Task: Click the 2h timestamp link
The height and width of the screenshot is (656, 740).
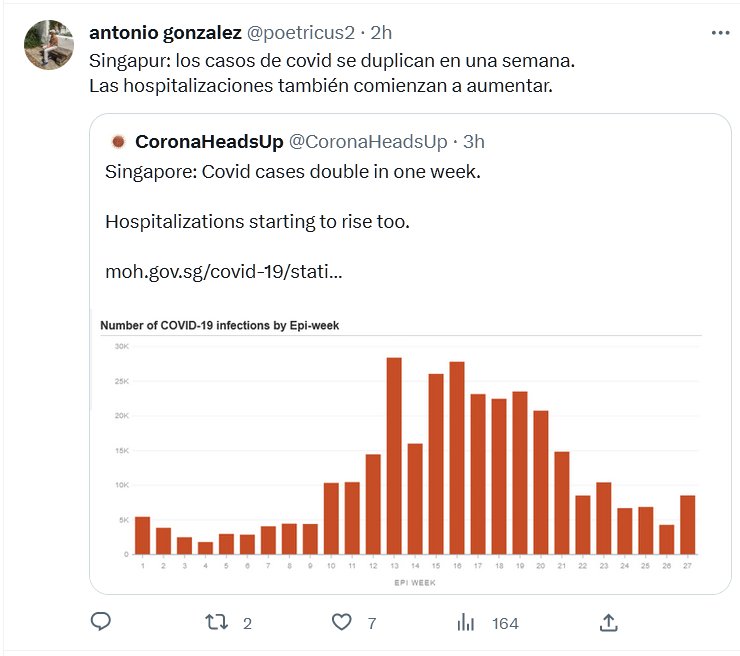Action: pyautogui.click(x=381, y=33)
